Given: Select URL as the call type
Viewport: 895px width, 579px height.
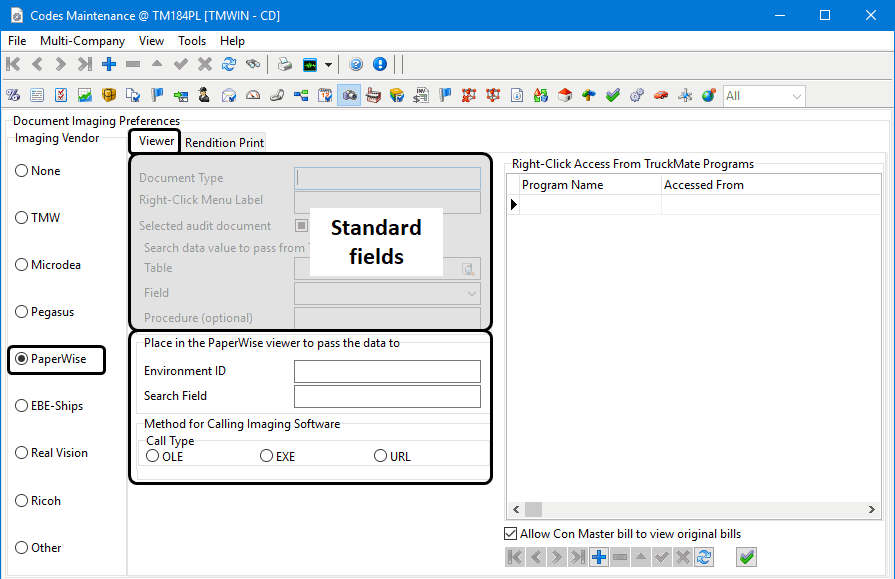Looking at the screenshot, I should click(x=380, y=456).
